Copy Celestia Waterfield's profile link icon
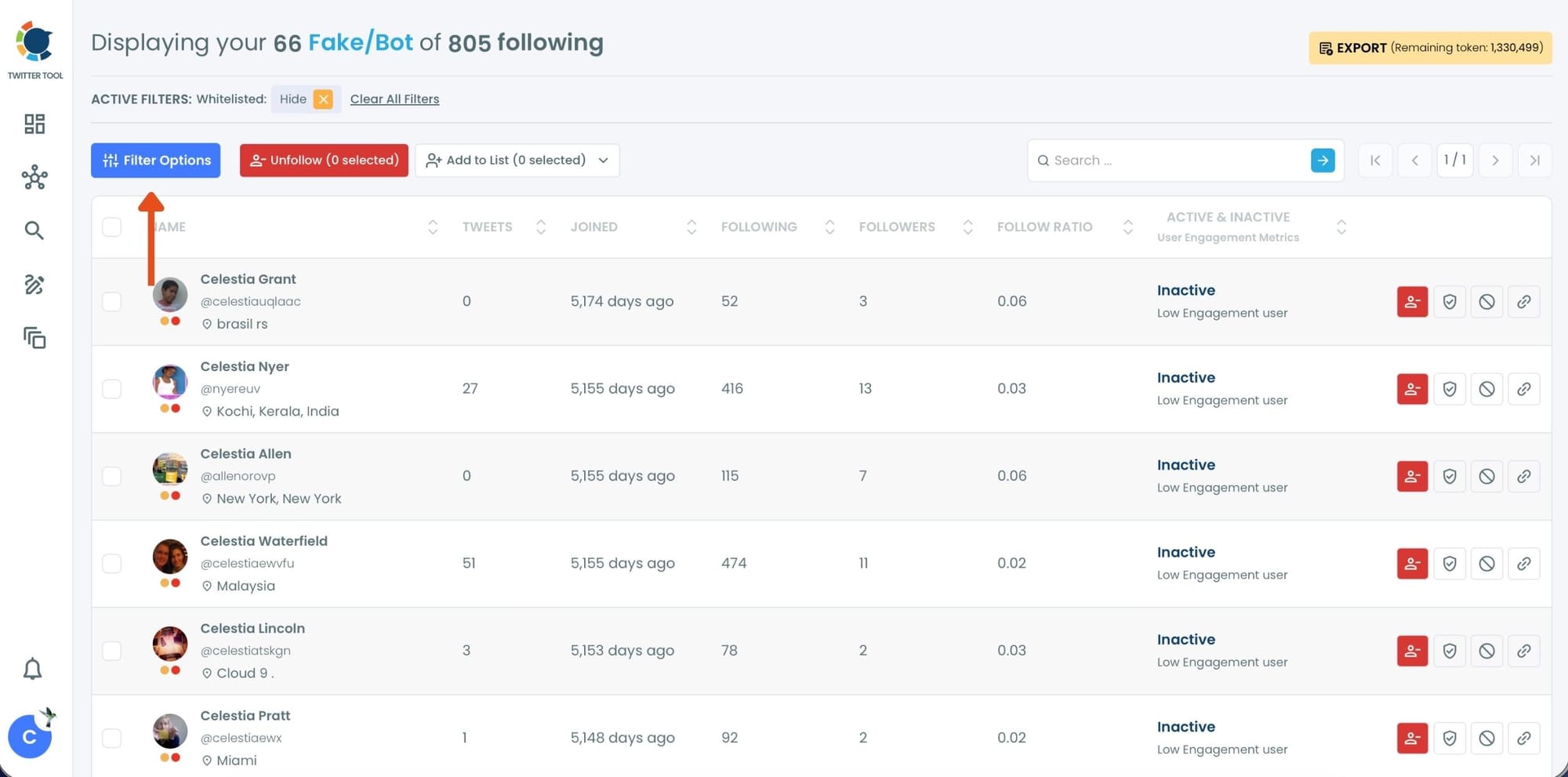Image resolution: width=1568 pixels, height=777 pixels. 1524,563
